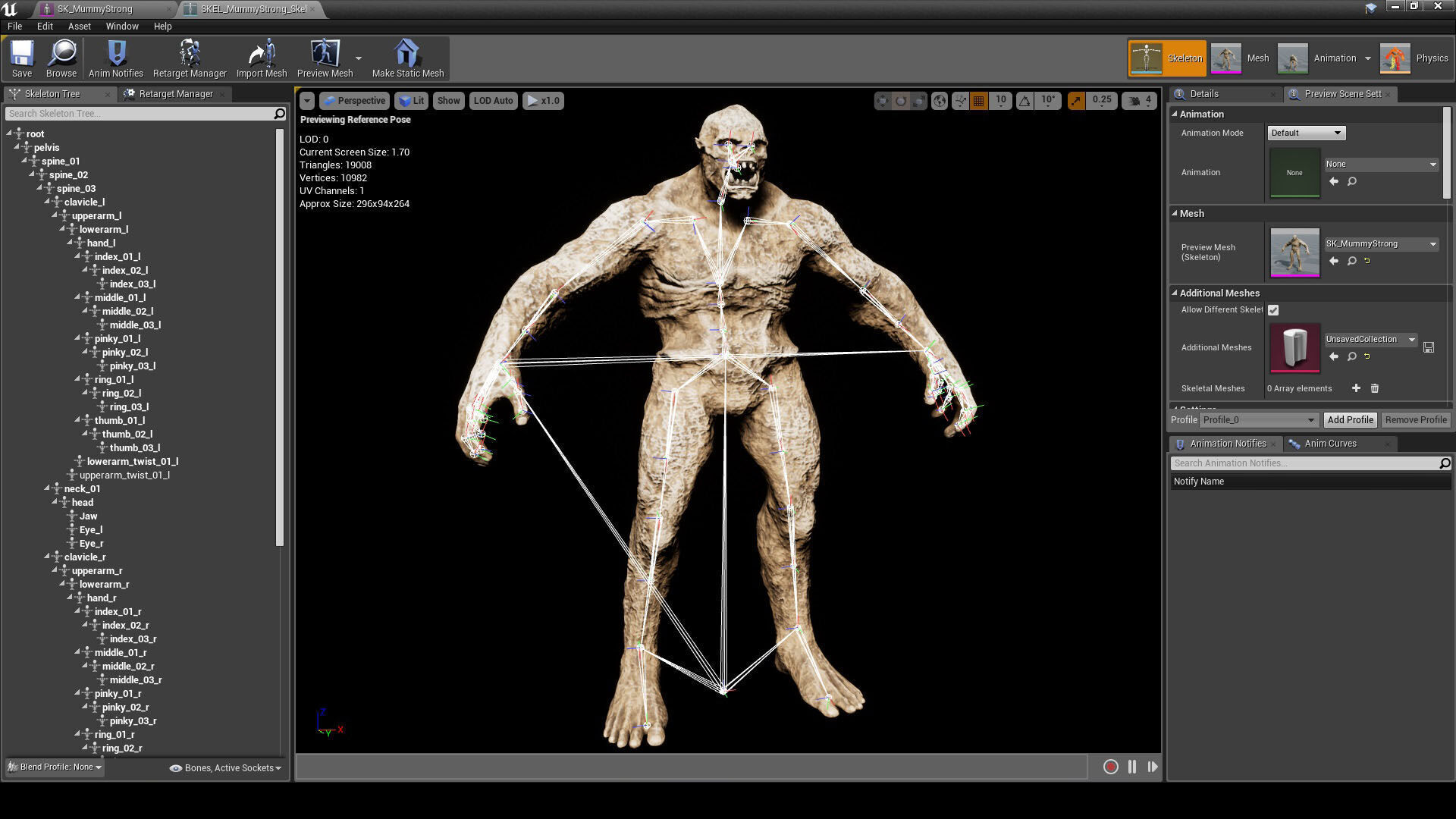Open the viewport options dropdown arrow
Viewport: 1456px width, 819px height.
(306, 101)
